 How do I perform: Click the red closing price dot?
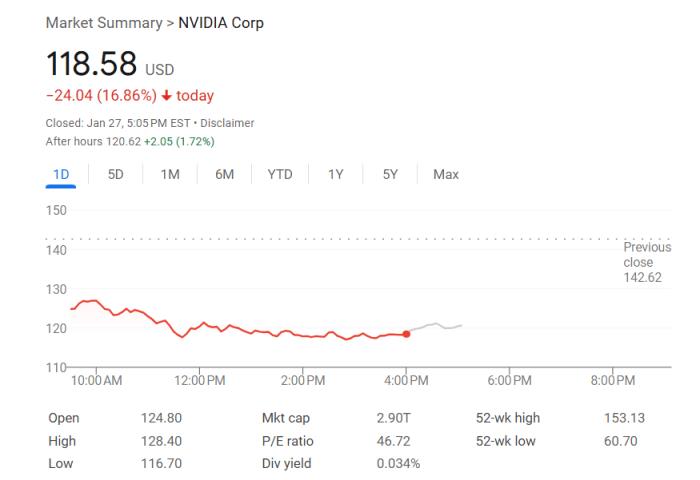(406, 334)
